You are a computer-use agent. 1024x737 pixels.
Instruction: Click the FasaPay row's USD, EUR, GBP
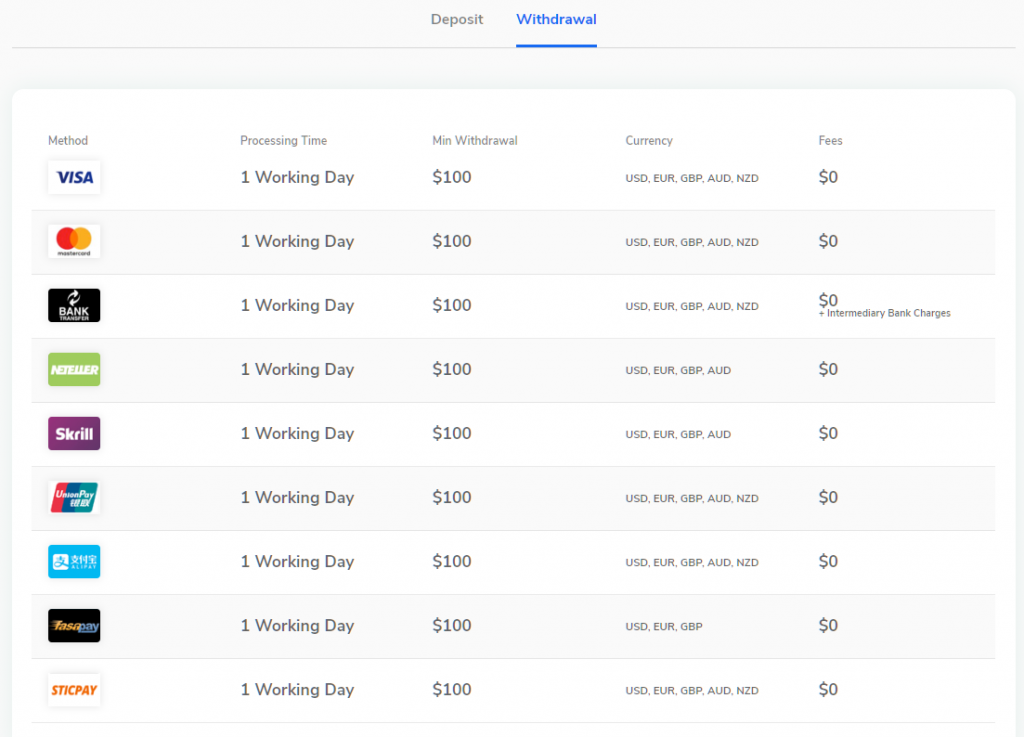pyautogui.click(x=664, y=626)
